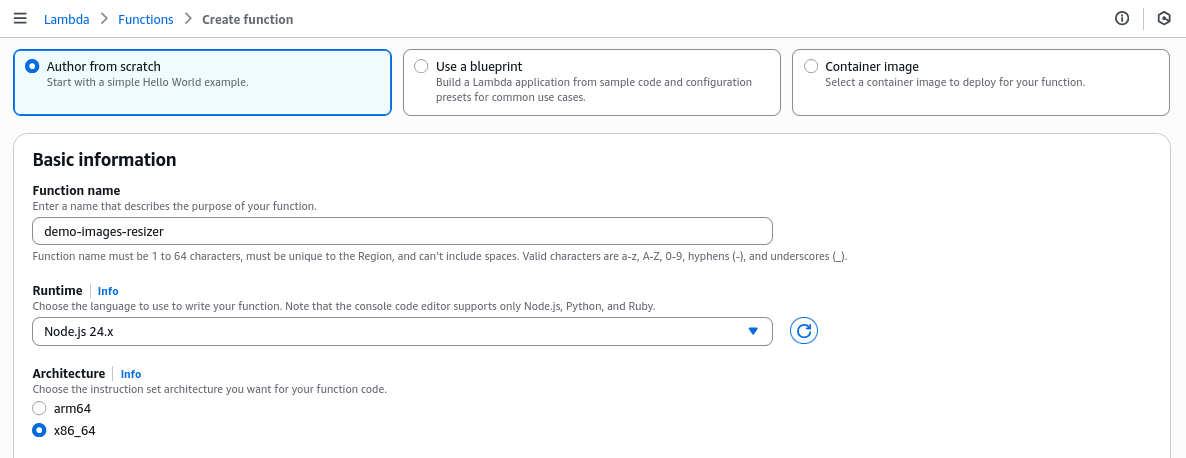Click the Runtime dropdown arrow
Image resolution: width=1186 pixels, height=458 pixels.
753,331
